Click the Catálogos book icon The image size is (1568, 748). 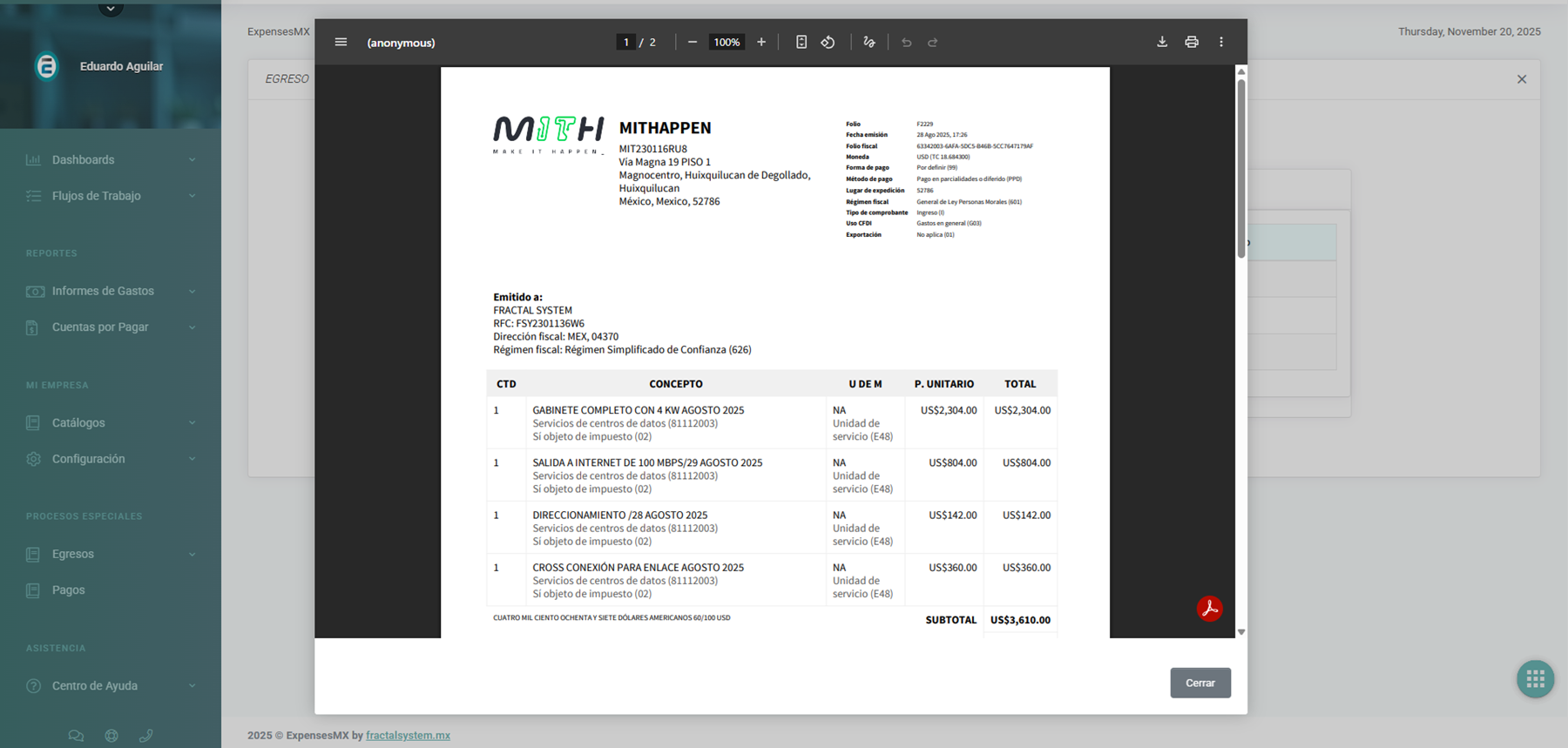pos(33,423)
